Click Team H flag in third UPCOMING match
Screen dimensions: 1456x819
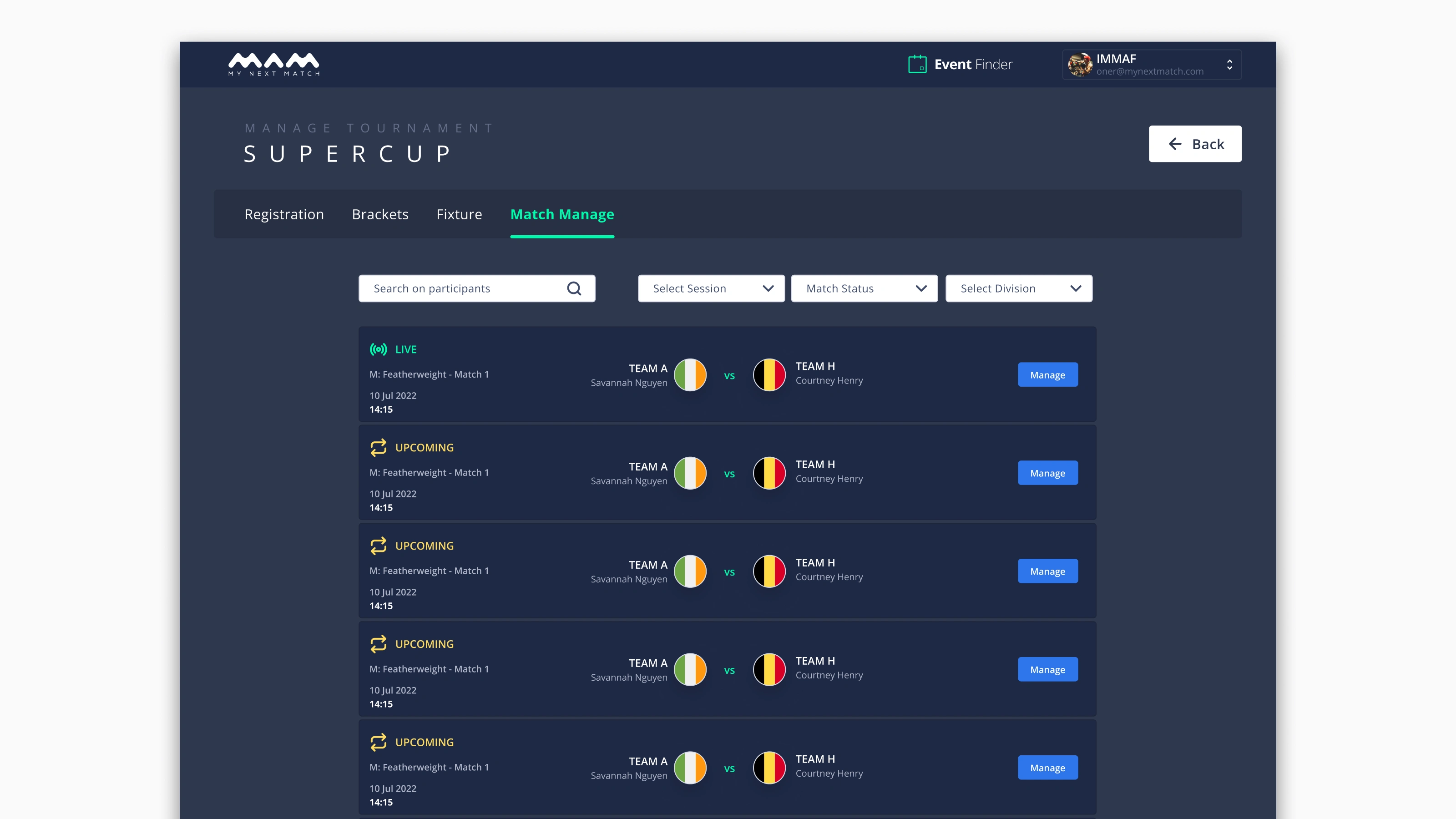coord(769,670)
